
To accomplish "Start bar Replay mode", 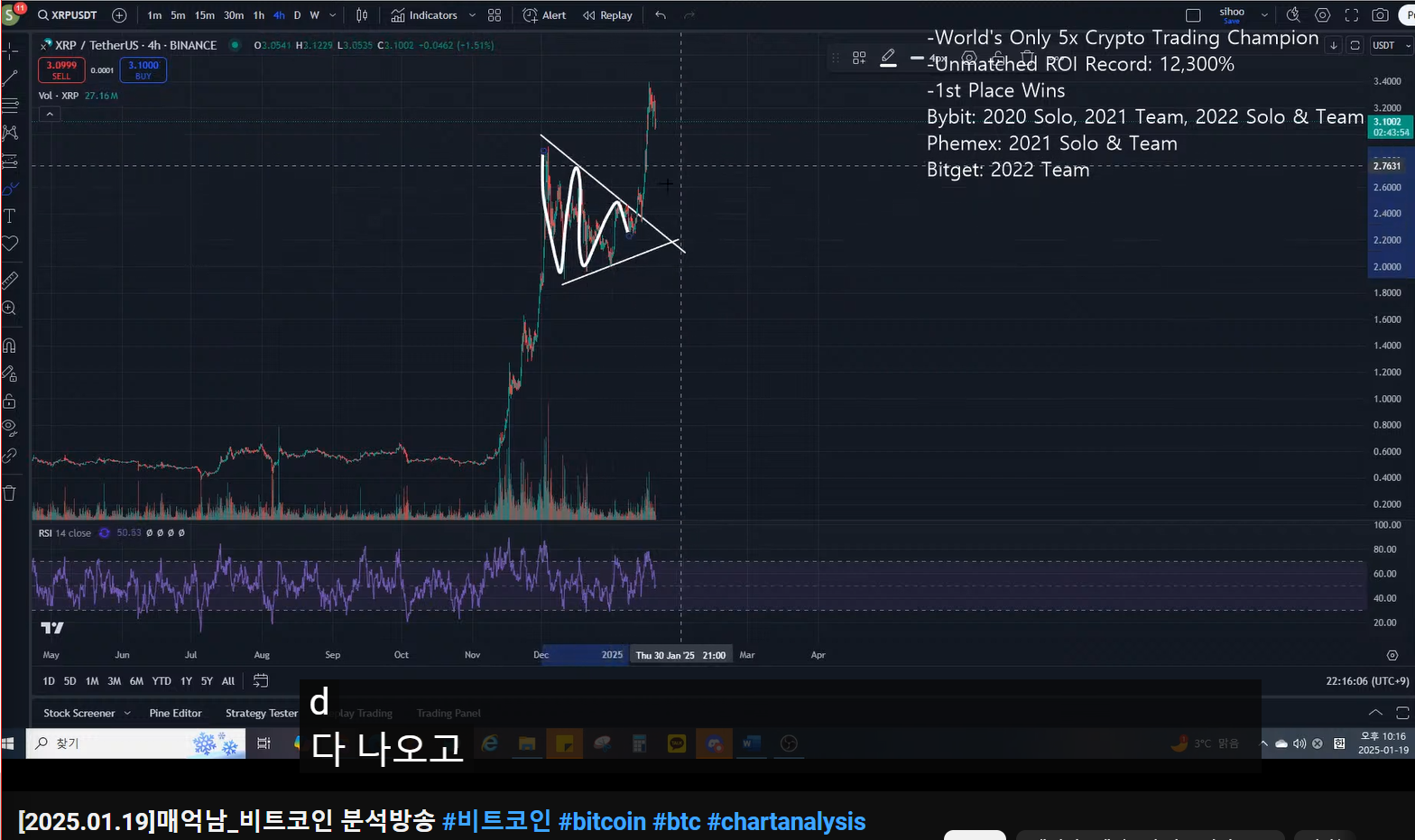I will tap(607, 15).
